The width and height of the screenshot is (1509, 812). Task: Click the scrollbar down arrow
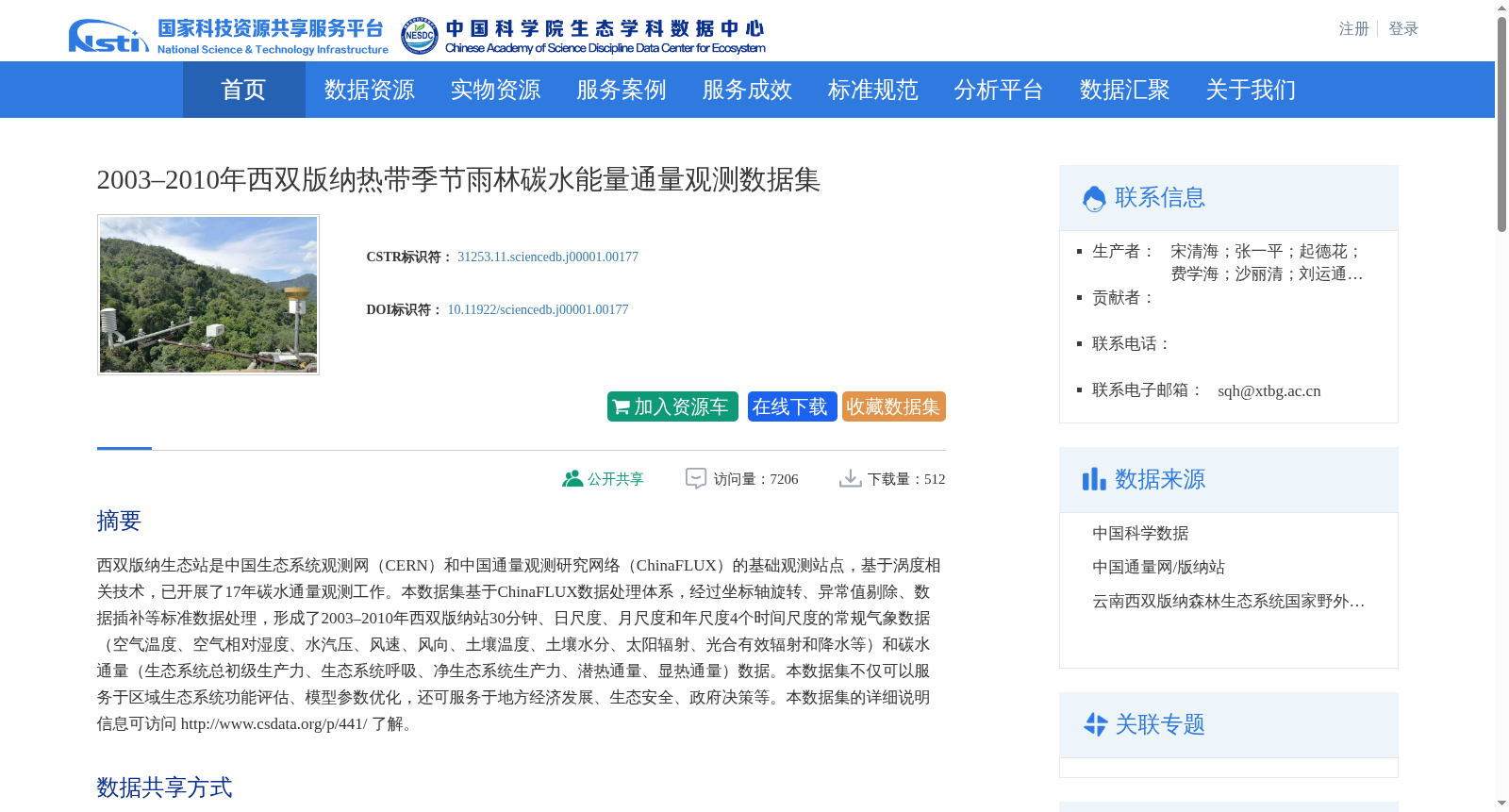tap(1501, 804)
